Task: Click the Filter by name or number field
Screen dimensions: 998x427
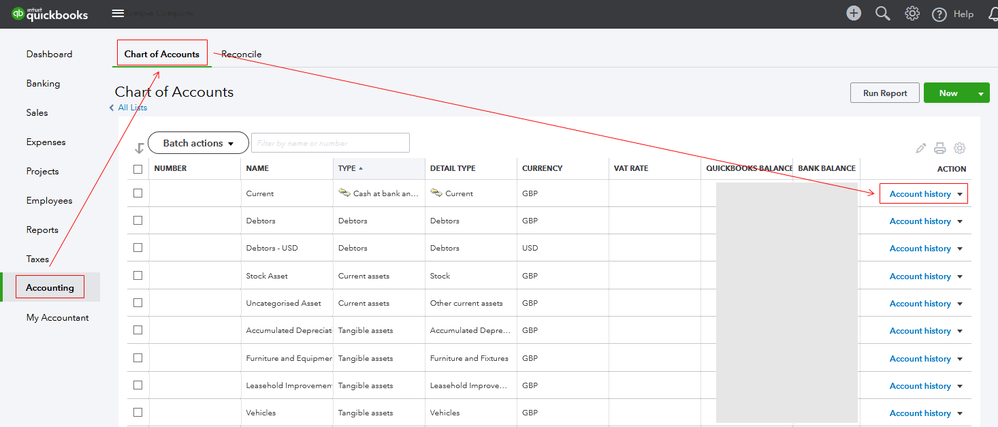Action: [330, 143]
